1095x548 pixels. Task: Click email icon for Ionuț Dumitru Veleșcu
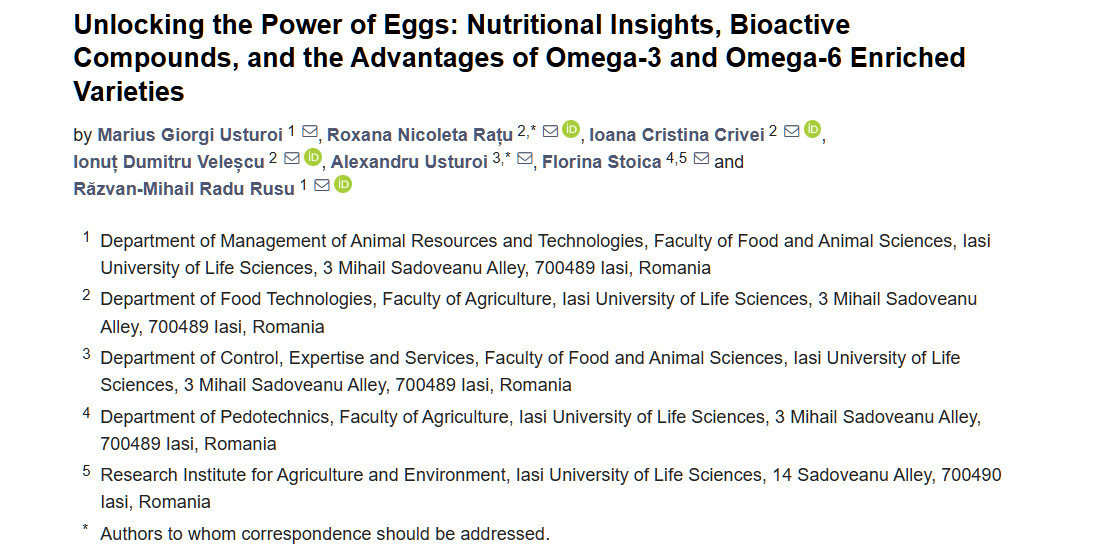coord(292,159)
